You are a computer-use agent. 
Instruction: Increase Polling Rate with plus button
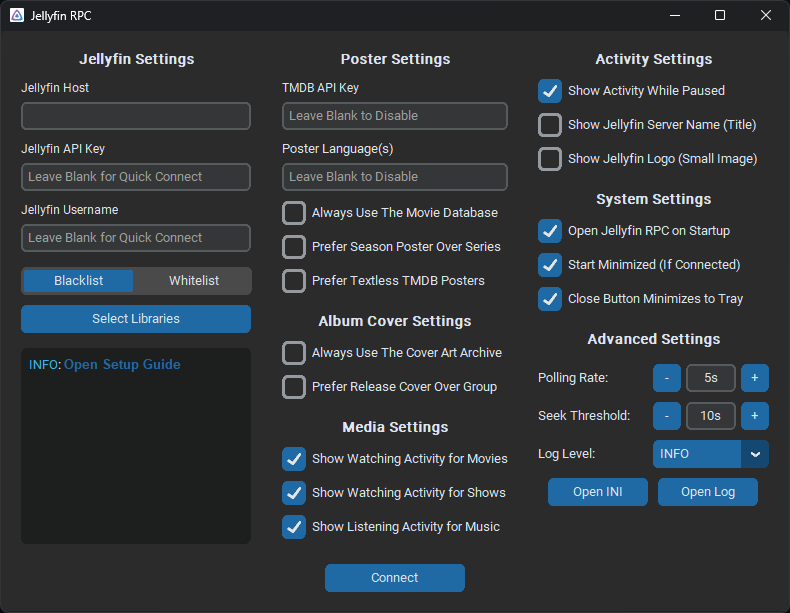755,378
